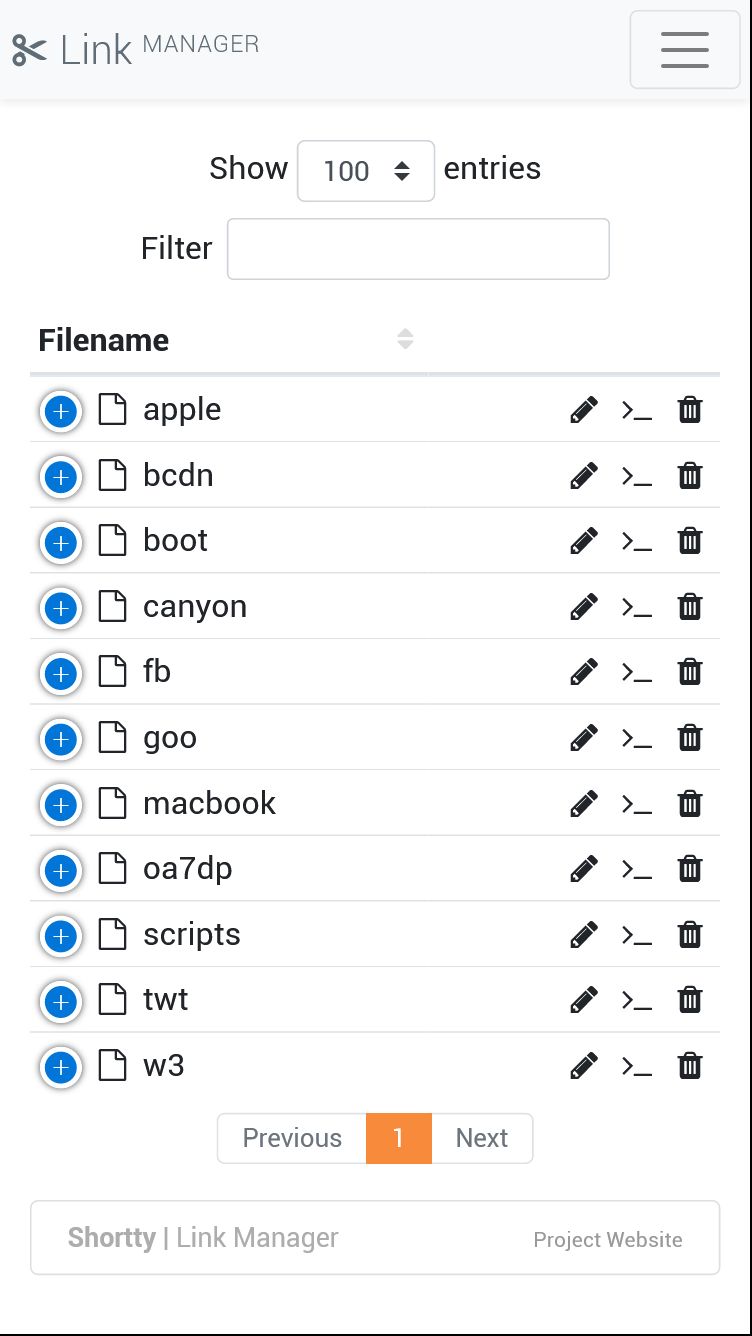Go to page 1 of results
752x1336 pixels.
click(399, 1138)
